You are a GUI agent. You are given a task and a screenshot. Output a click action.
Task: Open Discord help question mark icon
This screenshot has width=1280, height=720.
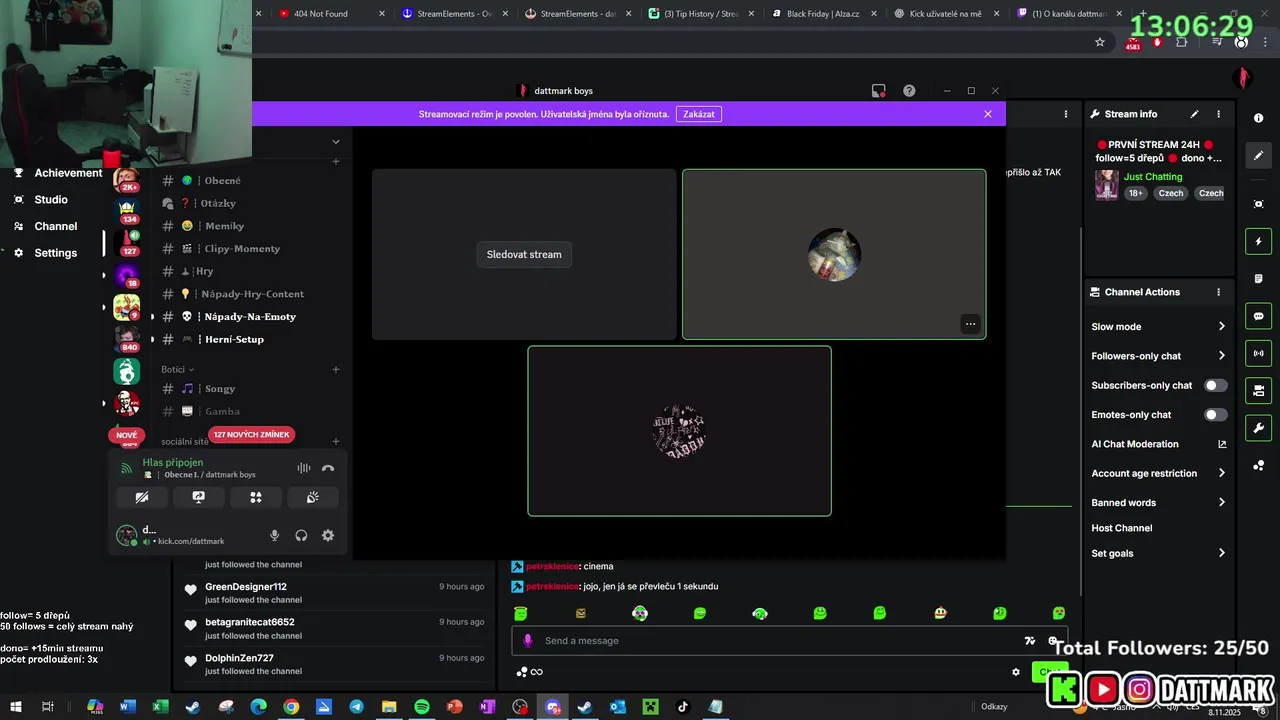pos(909,90)
